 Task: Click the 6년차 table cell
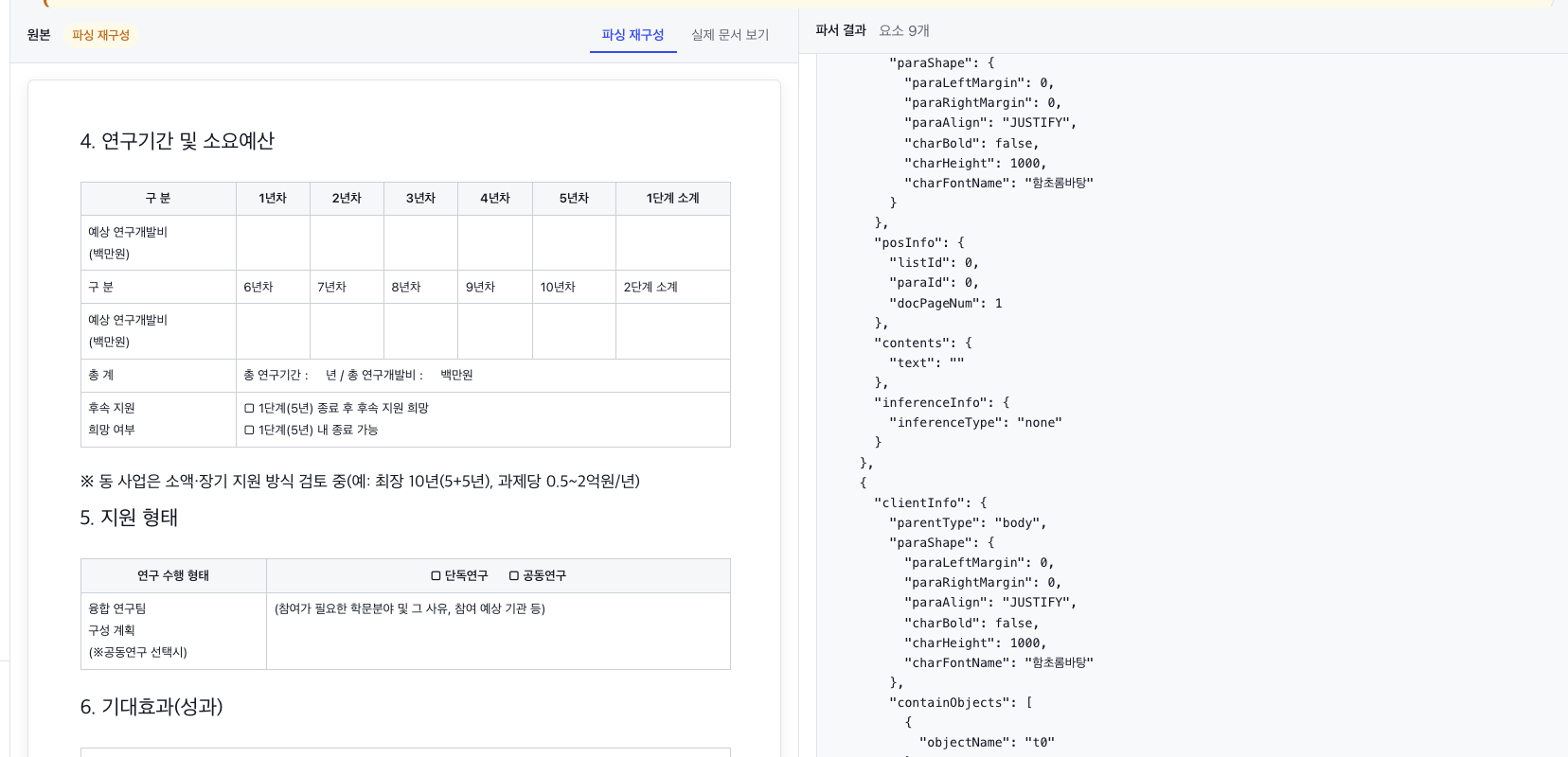click(x=273, y=287)
